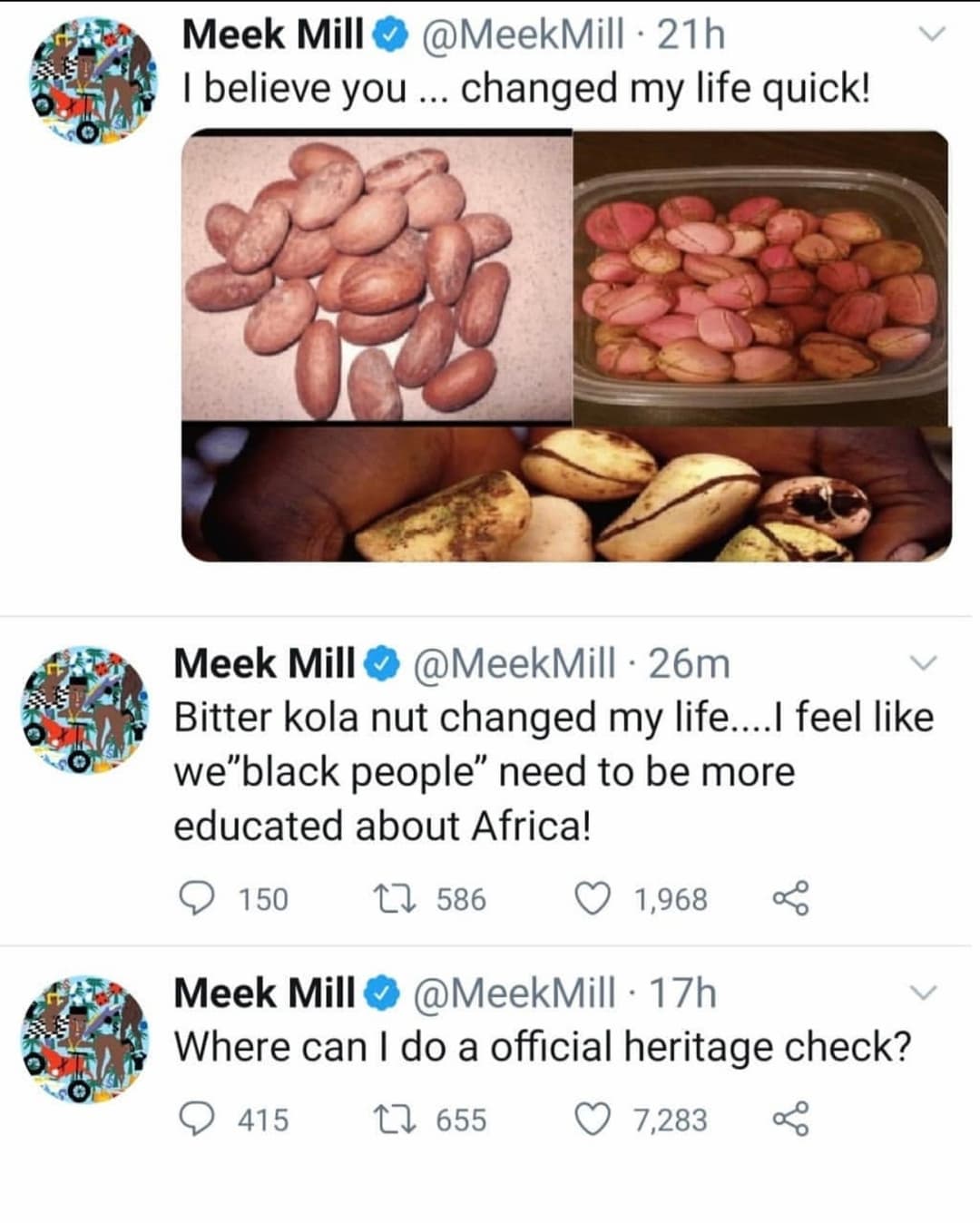Share the heritage check tweet

tap(789, 1119)
